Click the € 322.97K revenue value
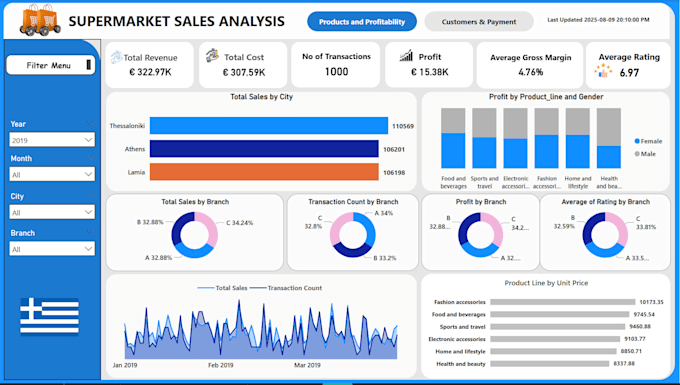680x385 pixels. tap(150, 72)
